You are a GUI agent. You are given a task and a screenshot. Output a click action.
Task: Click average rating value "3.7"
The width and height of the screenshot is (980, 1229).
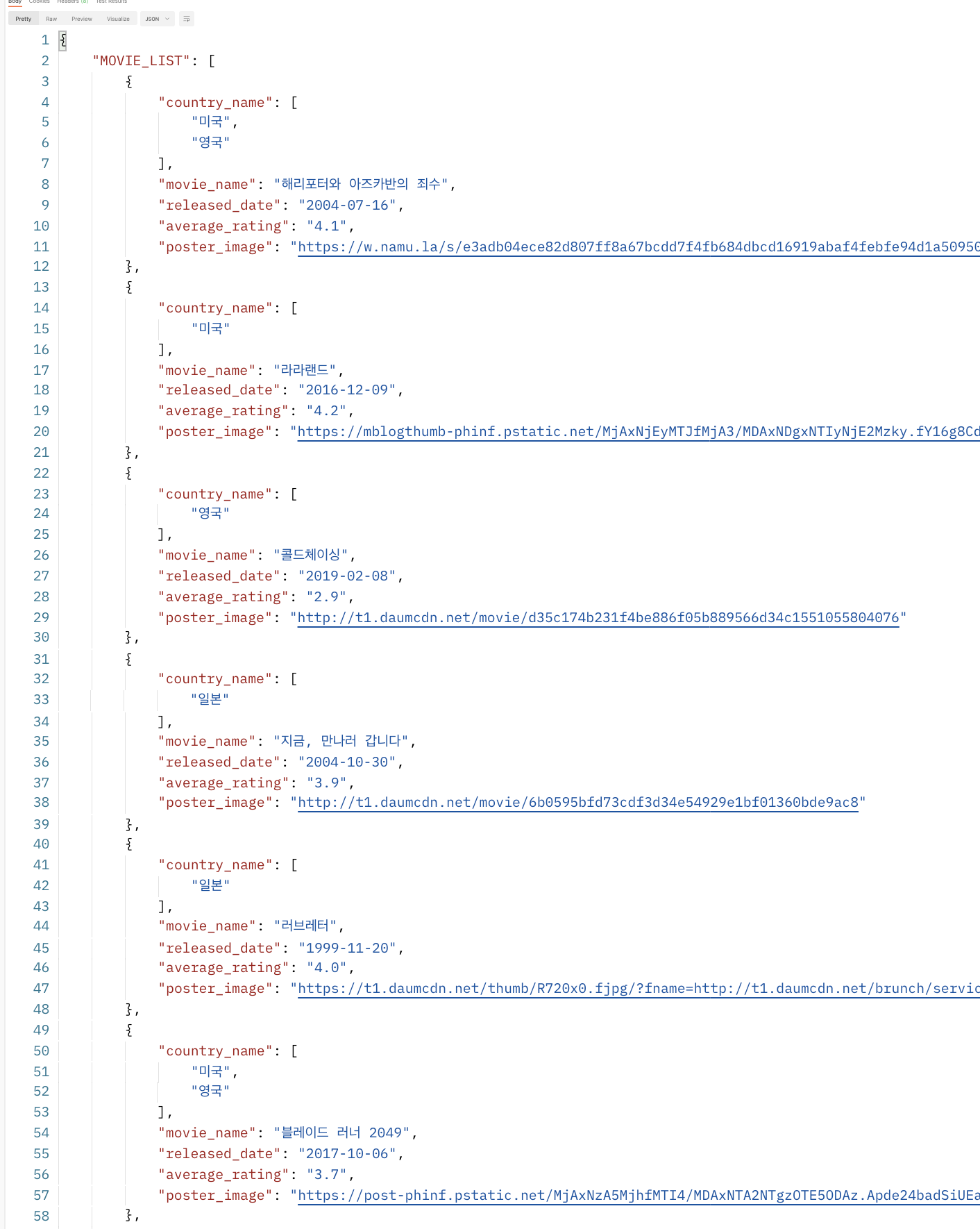pyautogui.click(x=327, y=1175)
